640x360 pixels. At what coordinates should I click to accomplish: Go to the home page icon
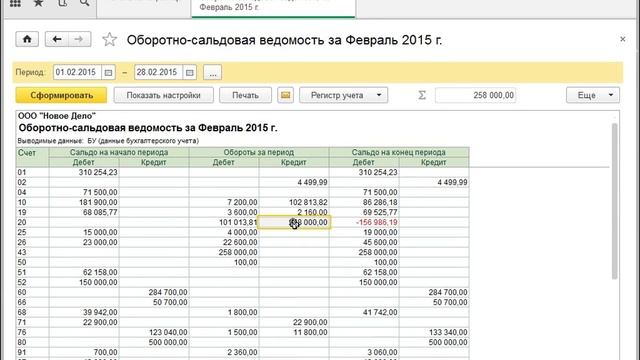coord(27,39)
